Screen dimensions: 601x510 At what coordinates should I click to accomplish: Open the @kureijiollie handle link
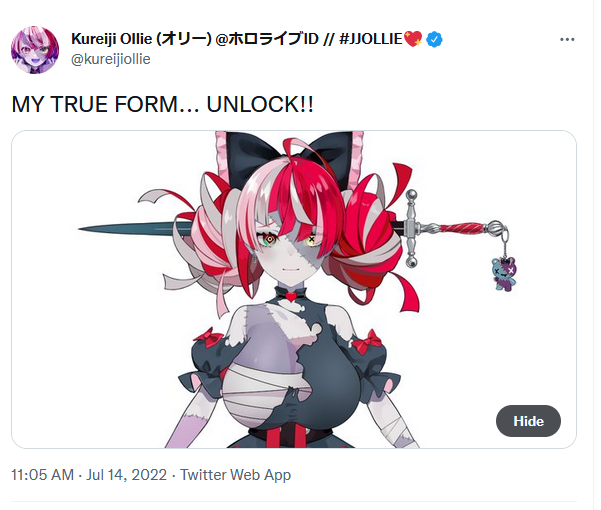tap(111, 59)
